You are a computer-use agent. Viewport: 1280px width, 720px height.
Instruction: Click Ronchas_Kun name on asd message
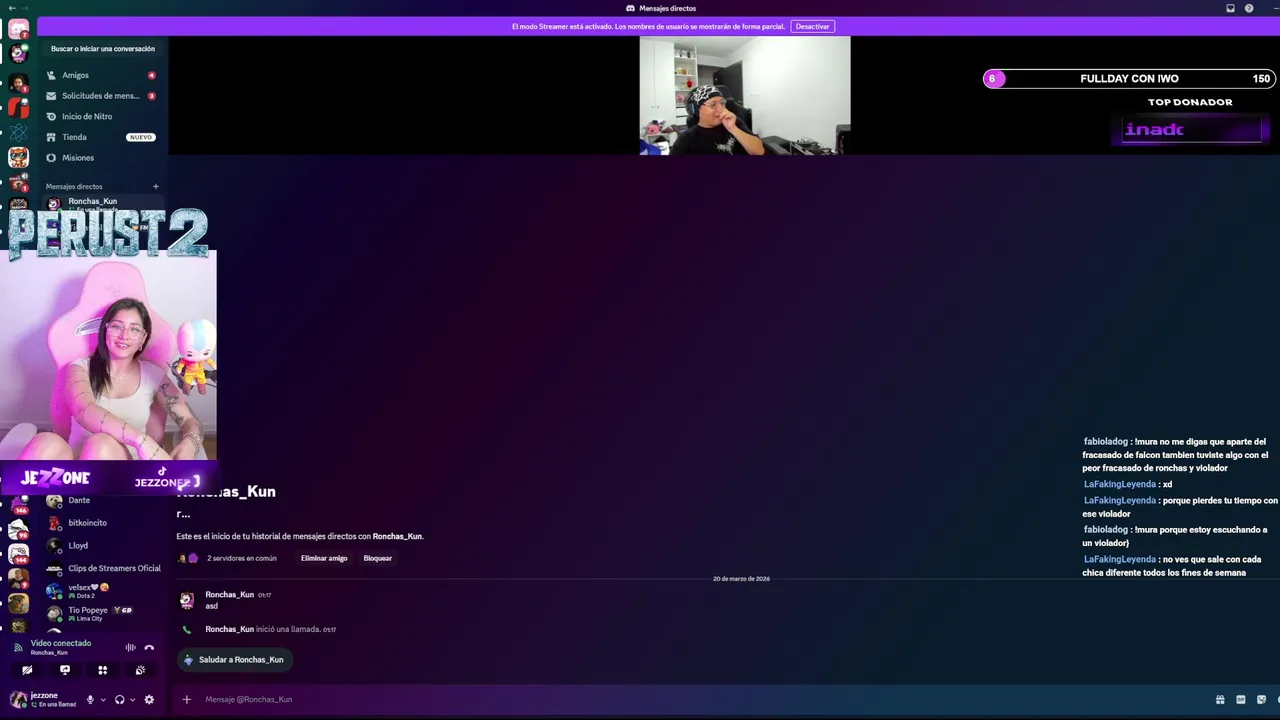coord(229,595)
